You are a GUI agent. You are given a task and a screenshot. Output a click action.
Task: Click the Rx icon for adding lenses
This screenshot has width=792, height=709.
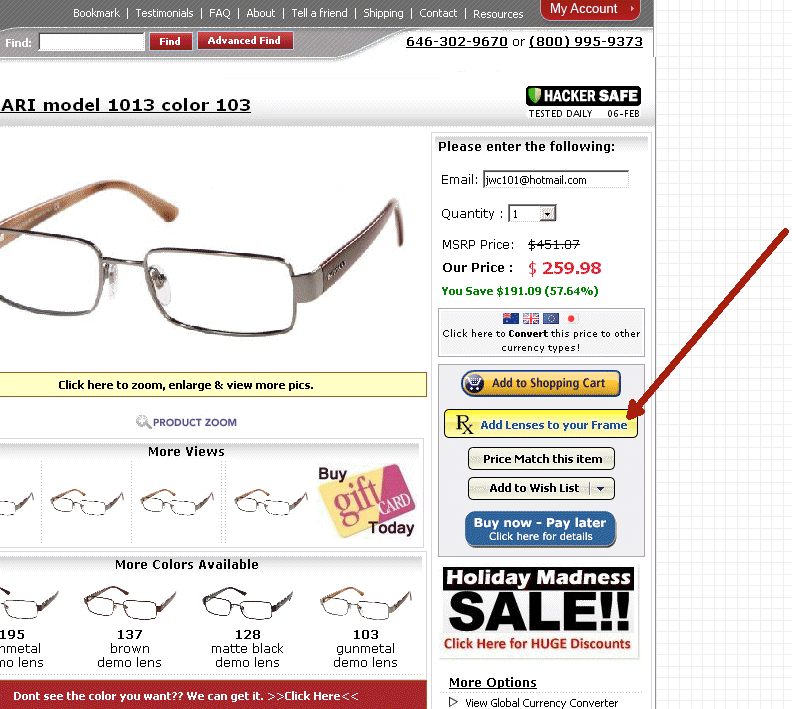tap(464, 424)
